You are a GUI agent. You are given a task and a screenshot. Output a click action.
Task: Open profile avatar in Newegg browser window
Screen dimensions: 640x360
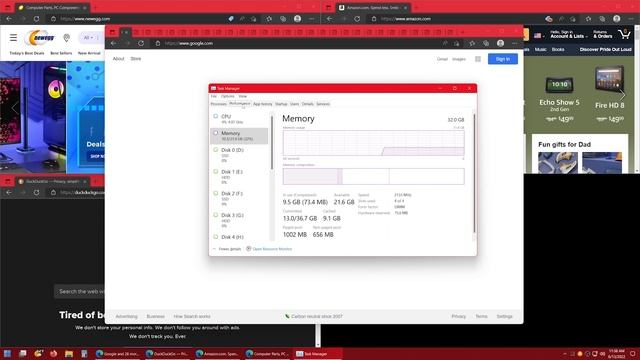298,19
